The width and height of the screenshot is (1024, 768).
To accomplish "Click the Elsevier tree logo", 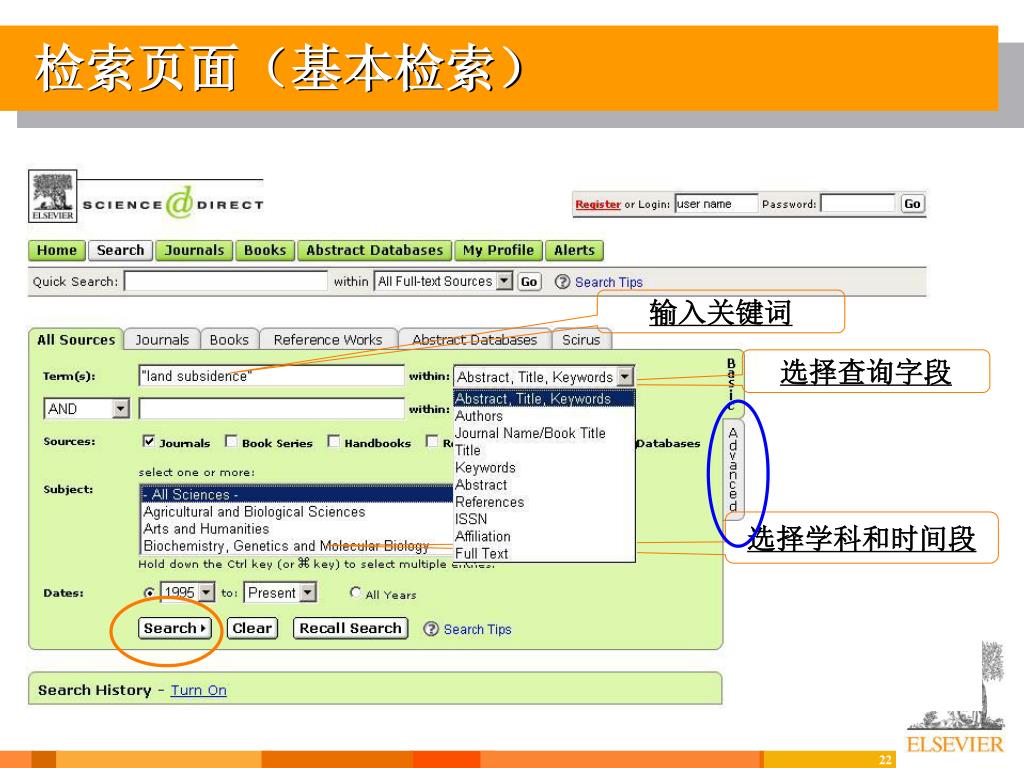I will tap(53, 196).
